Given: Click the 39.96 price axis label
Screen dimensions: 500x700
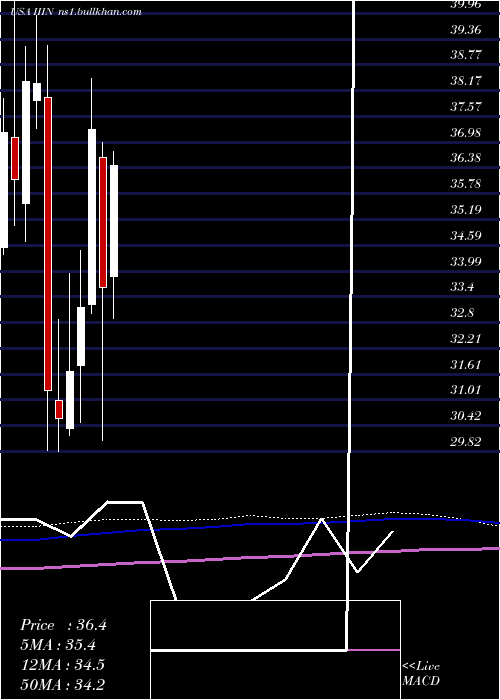Looking at the screenshot, I should click(x=465, y=4).
